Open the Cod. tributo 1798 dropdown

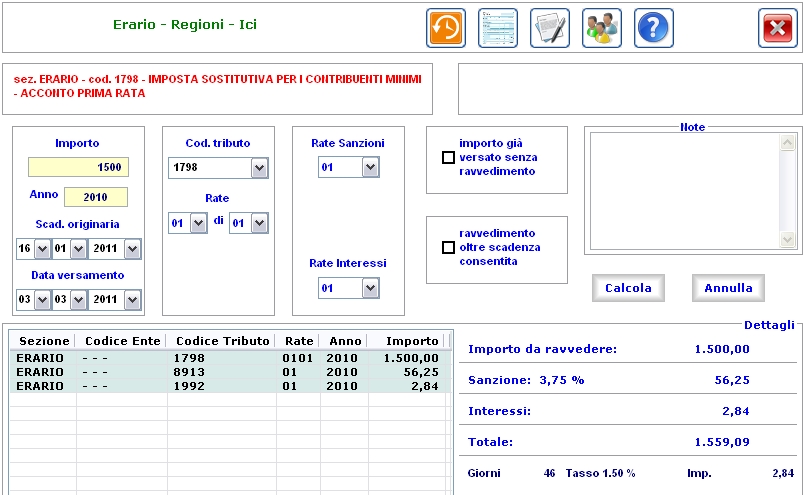[x=259, y=168]
